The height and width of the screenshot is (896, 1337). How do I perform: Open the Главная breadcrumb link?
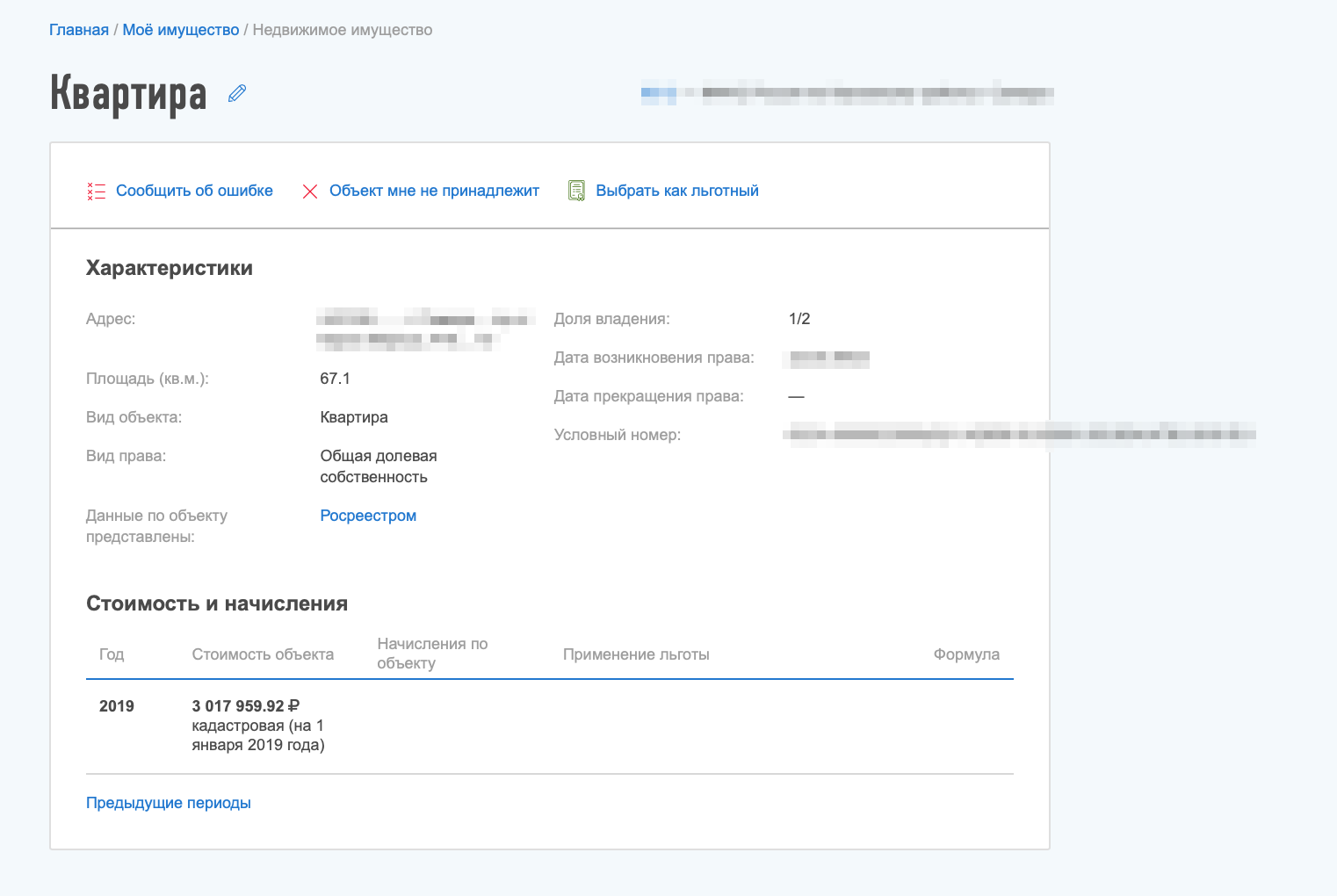pos(79,30)
